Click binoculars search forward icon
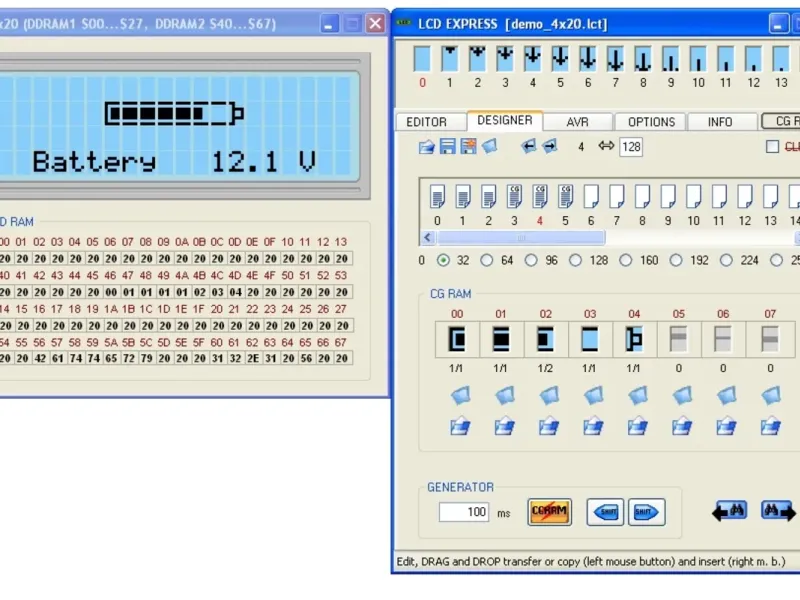800x600 pixels. click(x=778, y=511)
